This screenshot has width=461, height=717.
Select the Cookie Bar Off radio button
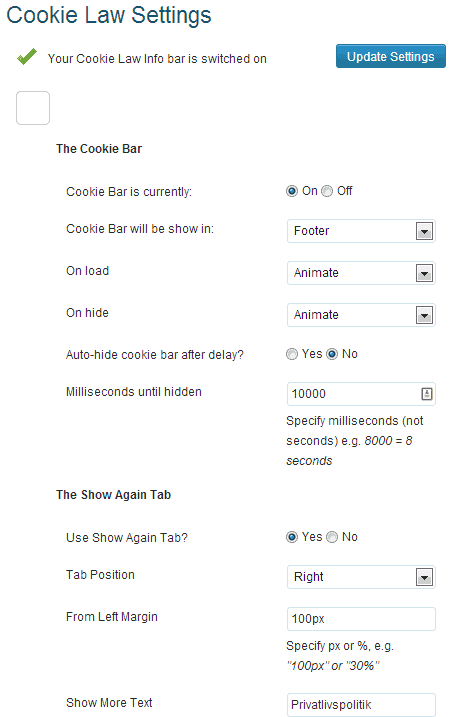(327, 191)
